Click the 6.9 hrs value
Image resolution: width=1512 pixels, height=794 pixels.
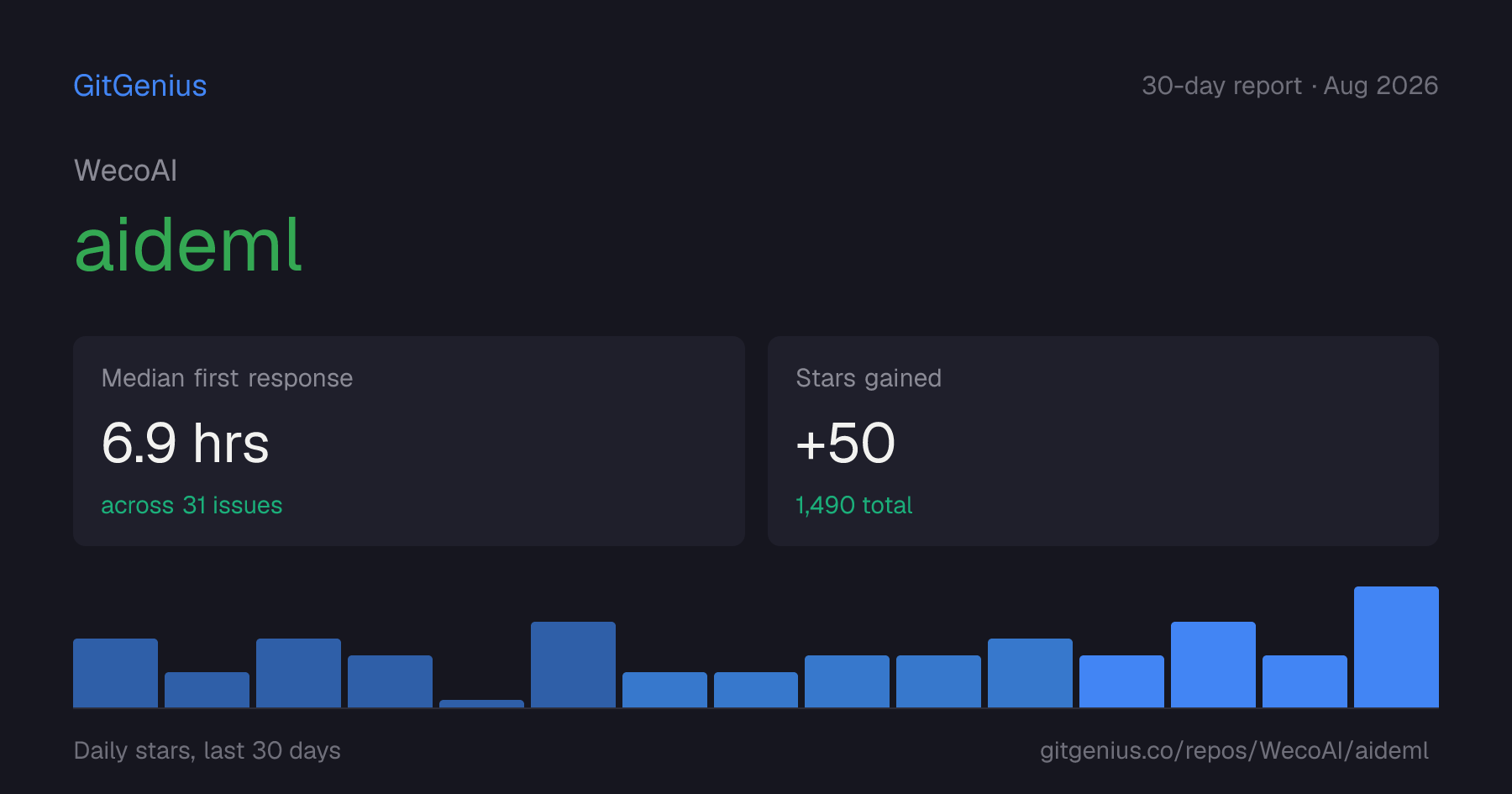point(186,443)
